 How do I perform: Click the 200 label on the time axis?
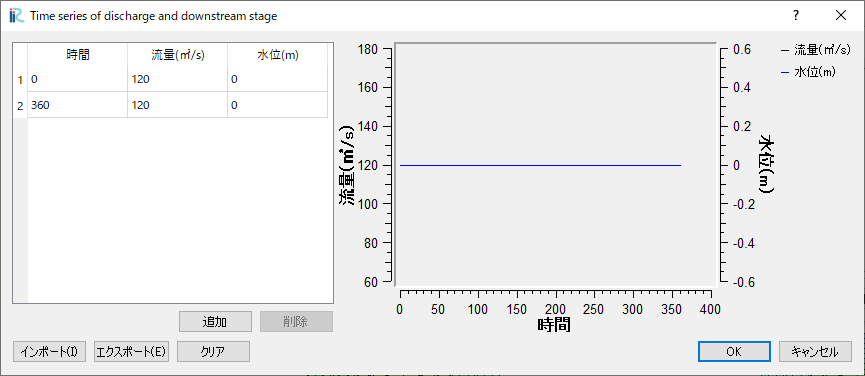556,309
